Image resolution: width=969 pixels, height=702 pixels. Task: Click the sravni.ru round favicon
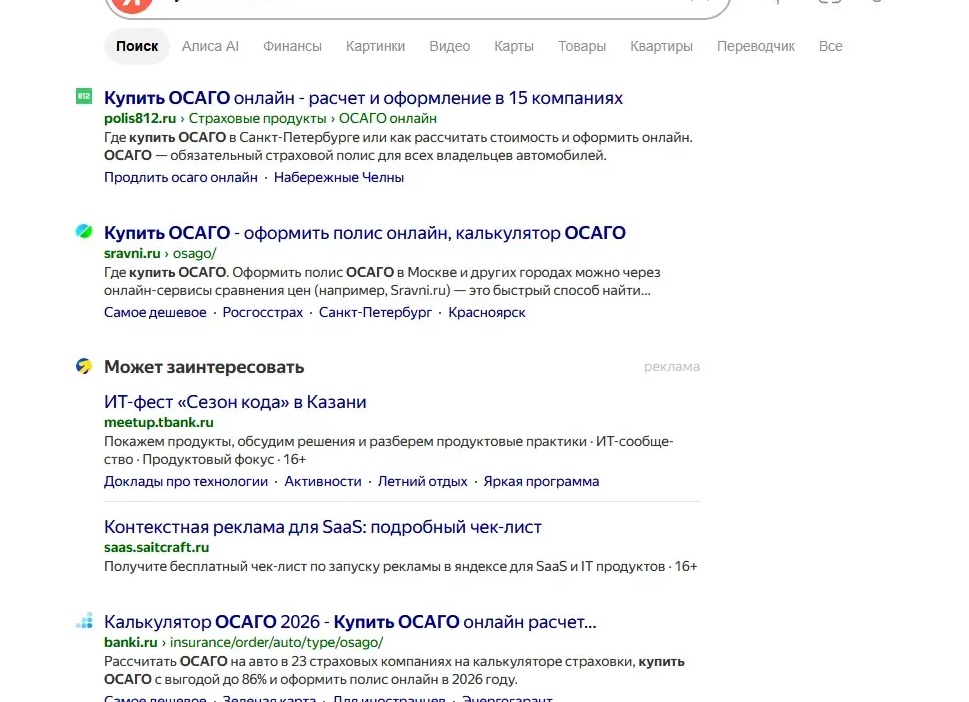click(84, 231)
